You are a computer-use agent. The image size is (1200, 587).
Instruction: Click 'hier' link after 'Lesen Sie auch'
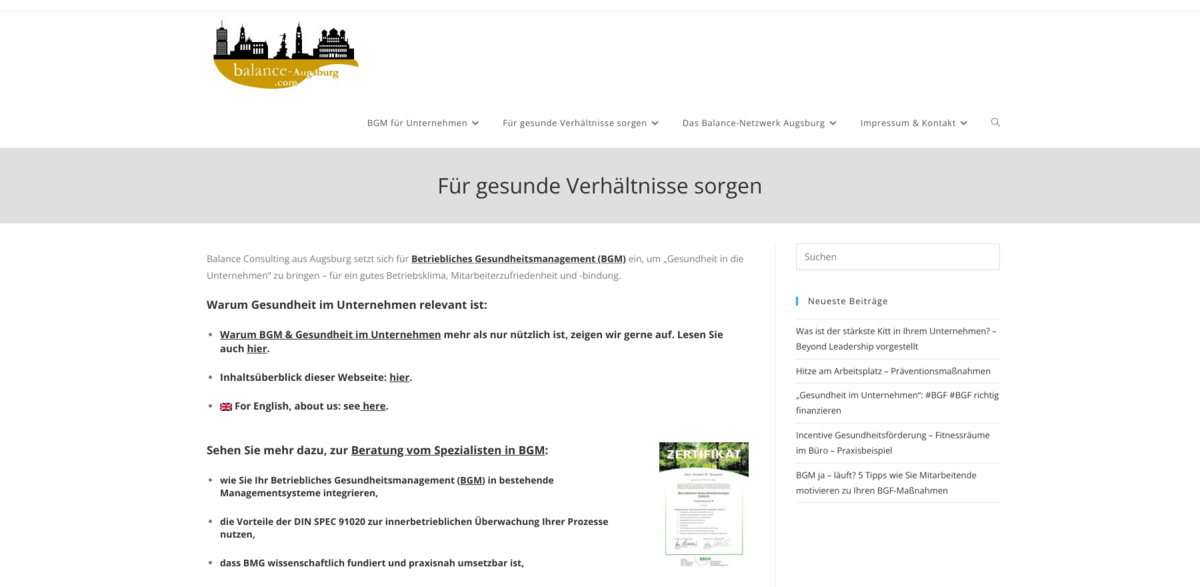(257, 349)
